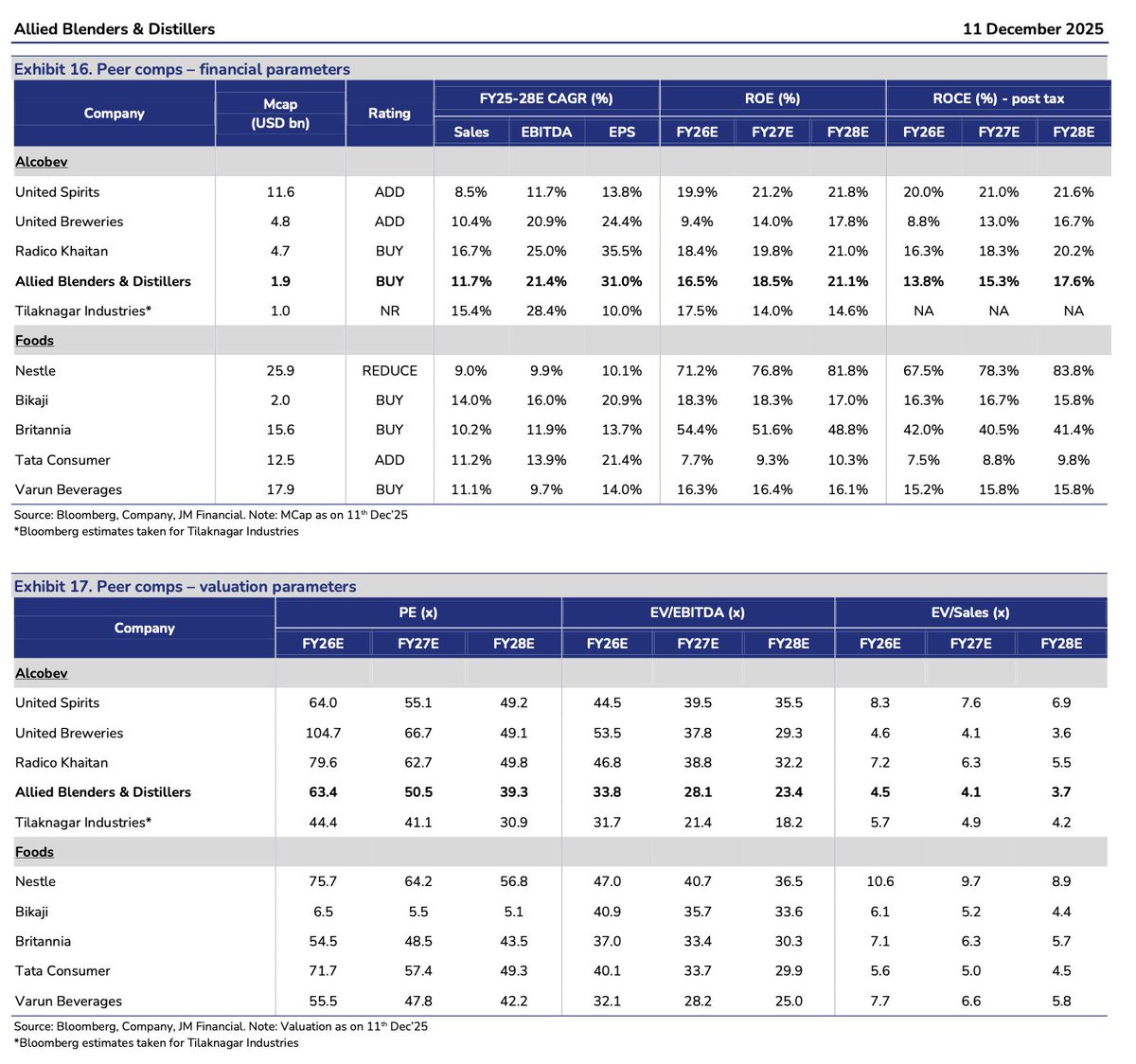Click United Breweries Mcap value 4.8
Image resolution: width=1136 pixels, height=1064 pixels.
280,222
